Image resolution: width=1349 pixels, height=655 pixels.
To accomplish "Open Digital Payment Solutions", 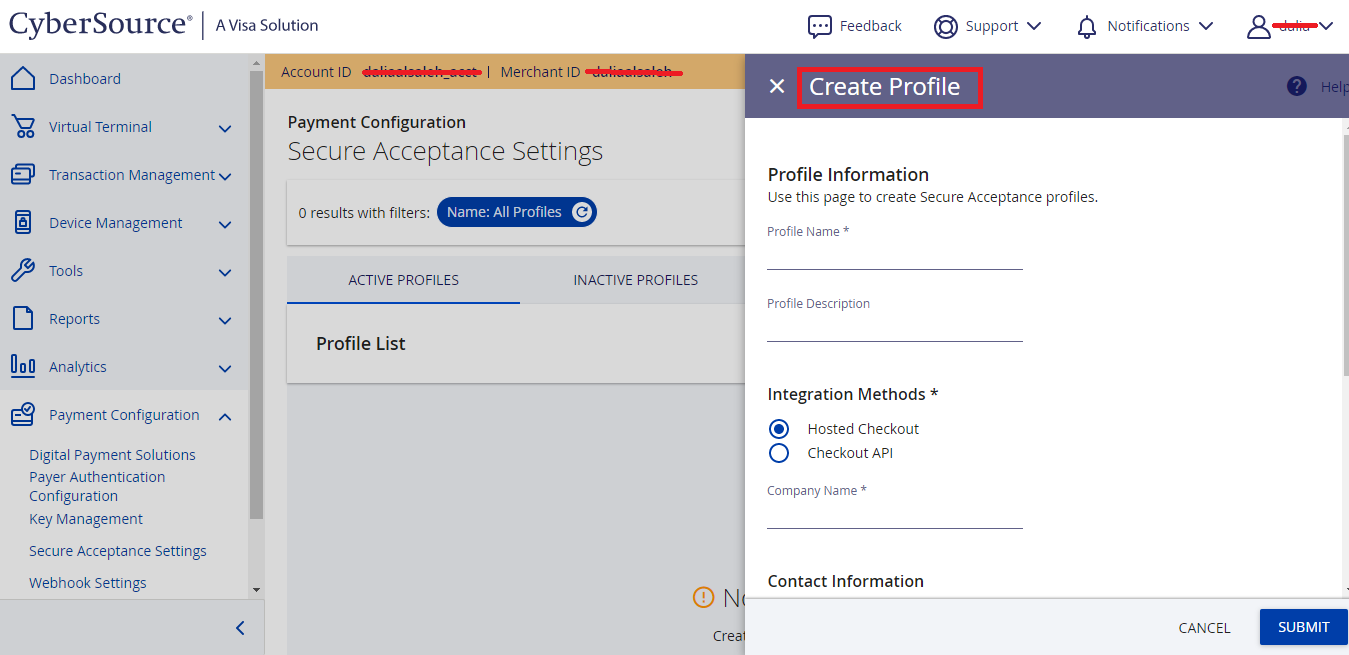I will (112, 455).
